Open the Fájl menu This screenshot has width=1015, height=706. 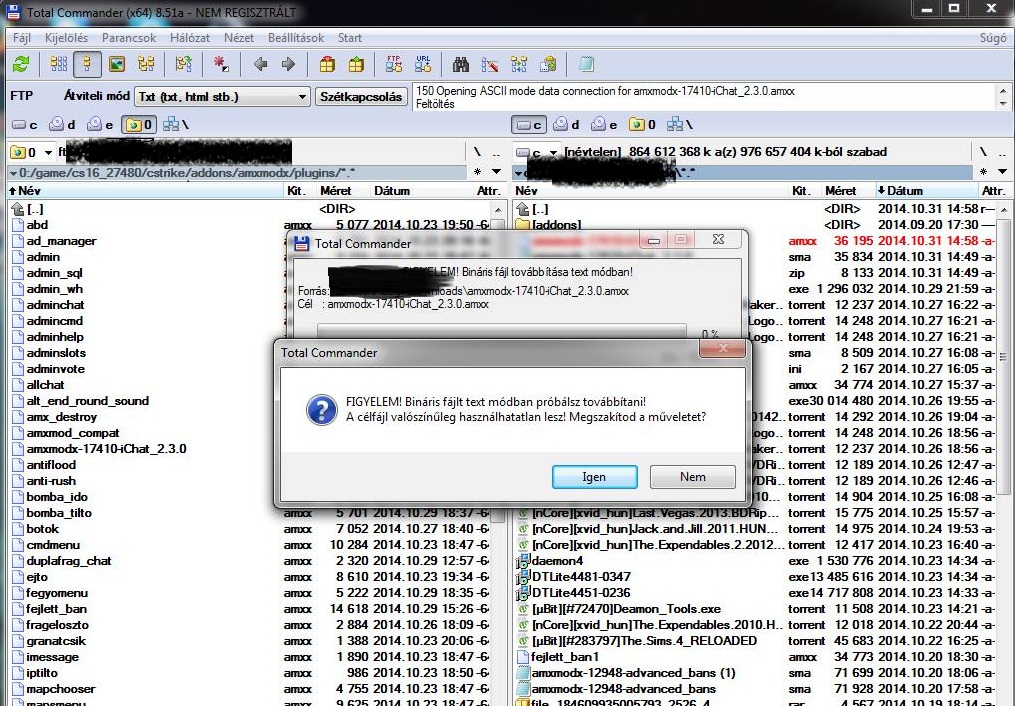(x=22, y=38)
